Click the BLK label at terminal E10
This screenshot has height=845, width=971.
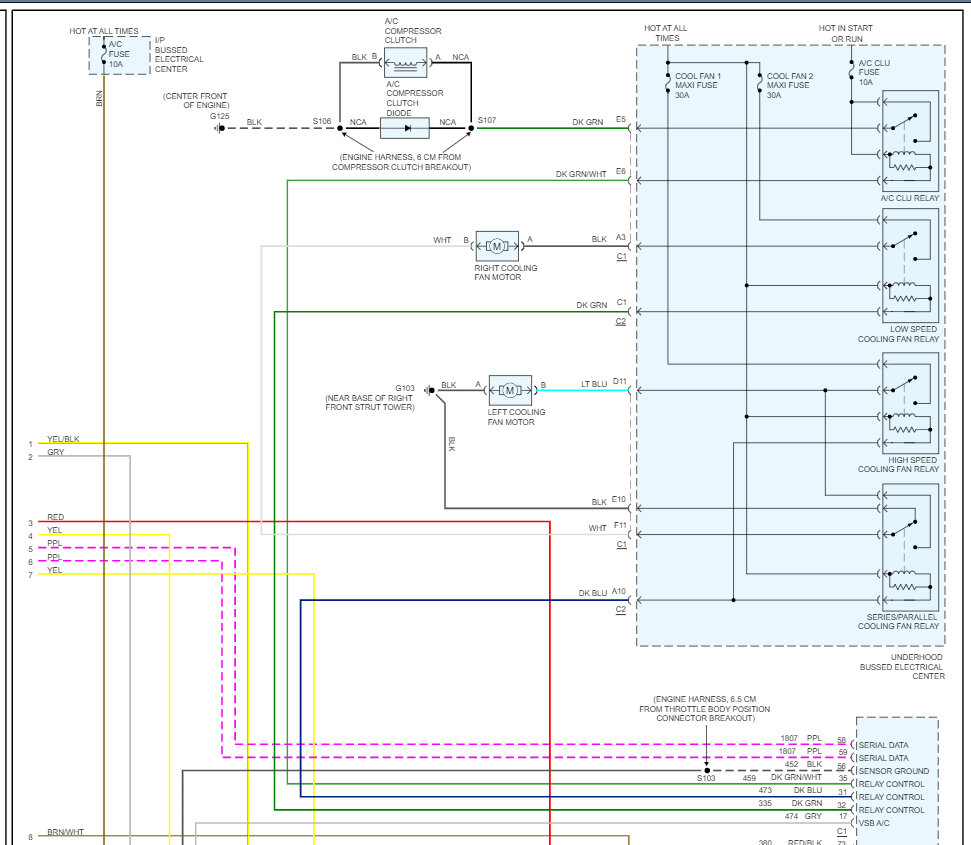coord(599,502)
